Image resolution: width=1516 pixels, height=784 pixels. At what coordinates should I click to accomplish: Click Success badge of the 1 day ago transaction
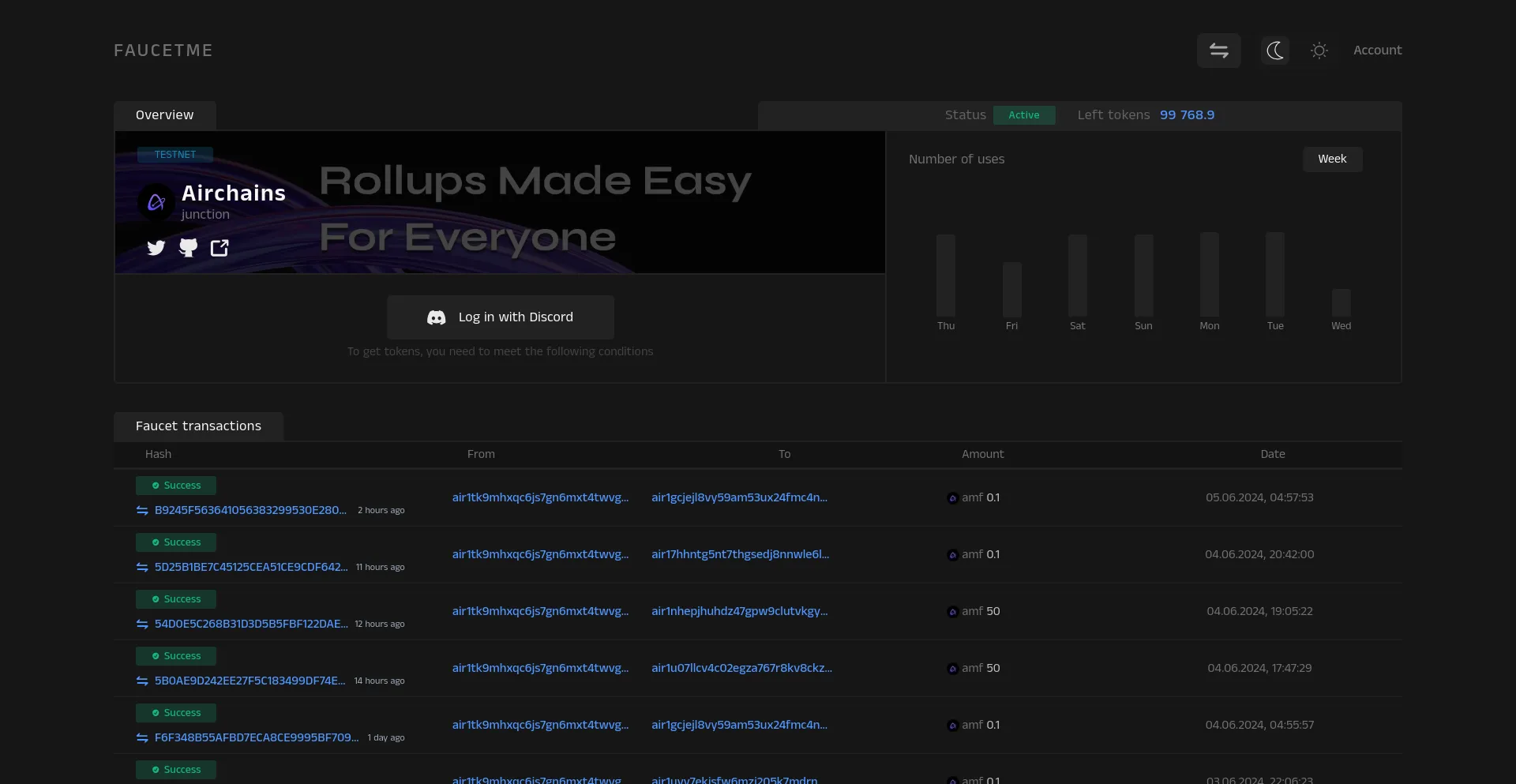click(176, 713)
